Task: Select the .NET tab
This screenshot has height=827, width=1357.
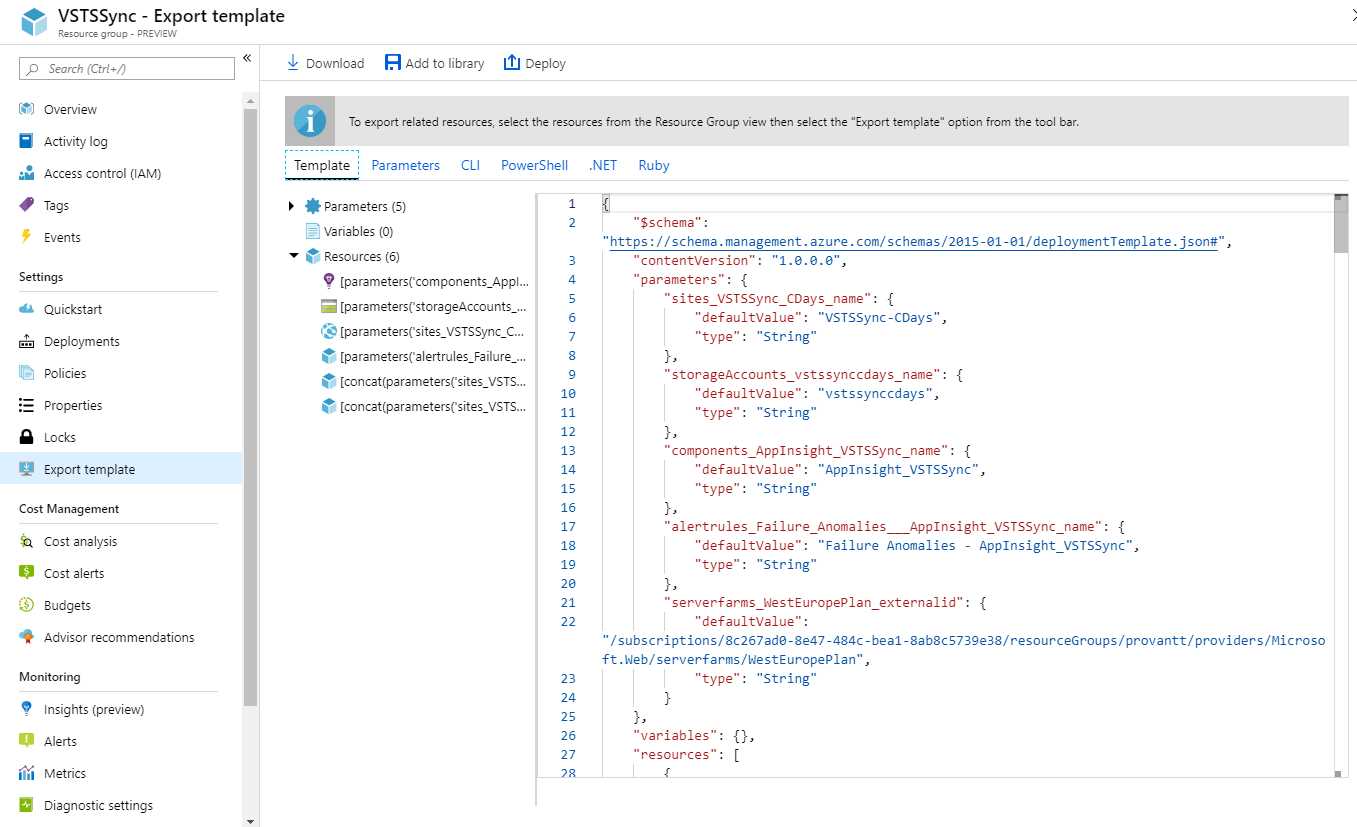Action: (x=603, y=165)
